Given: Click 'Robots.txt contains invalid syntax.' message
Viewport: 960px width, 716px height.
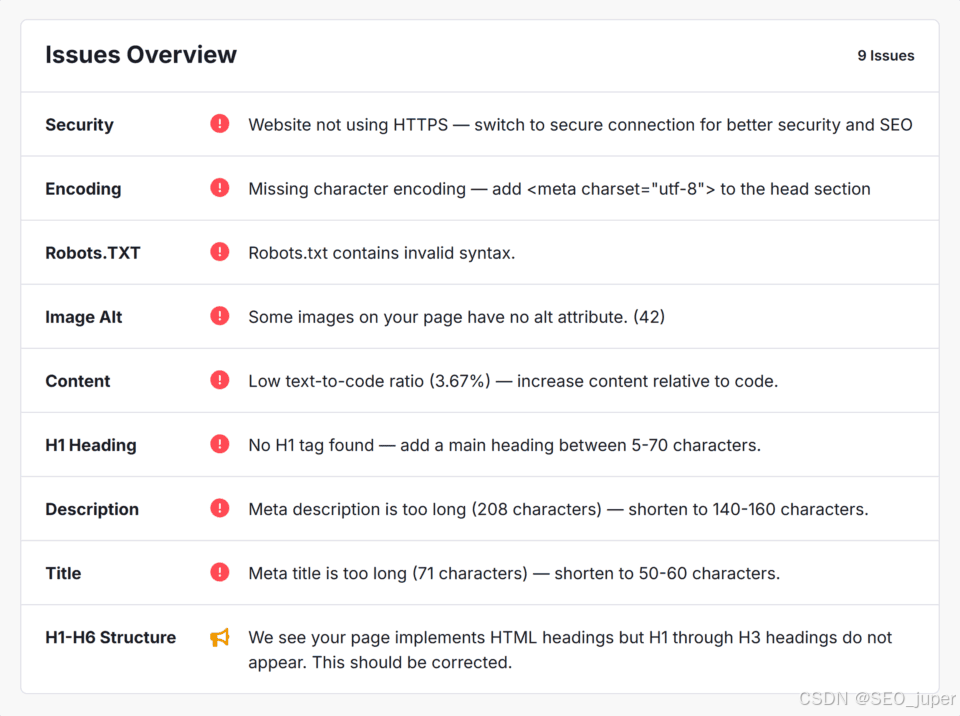Looking at the screenshot, I should (381, 253).
